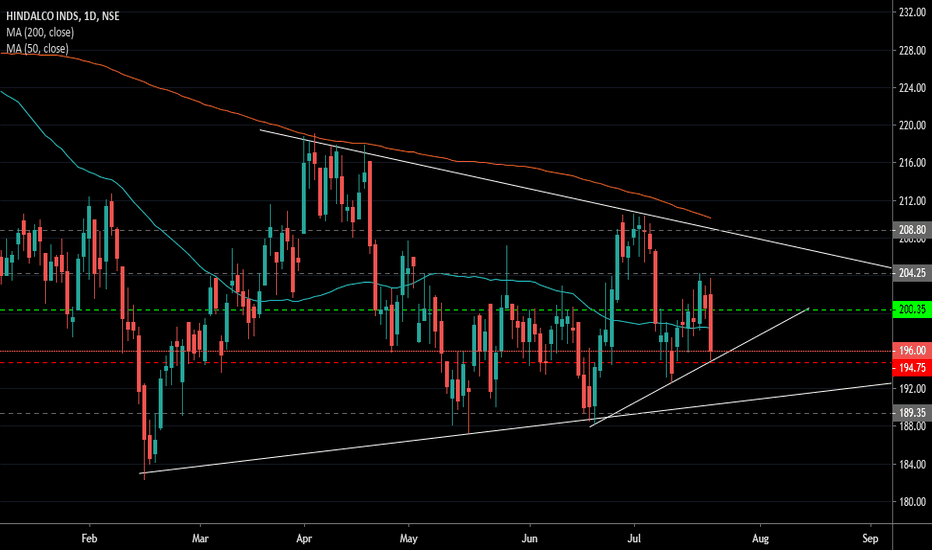Image resolution: width=932 pixels, height=550 pixels.
Task: Click the Mar label on time axis
Action: [x=200, y=538]
